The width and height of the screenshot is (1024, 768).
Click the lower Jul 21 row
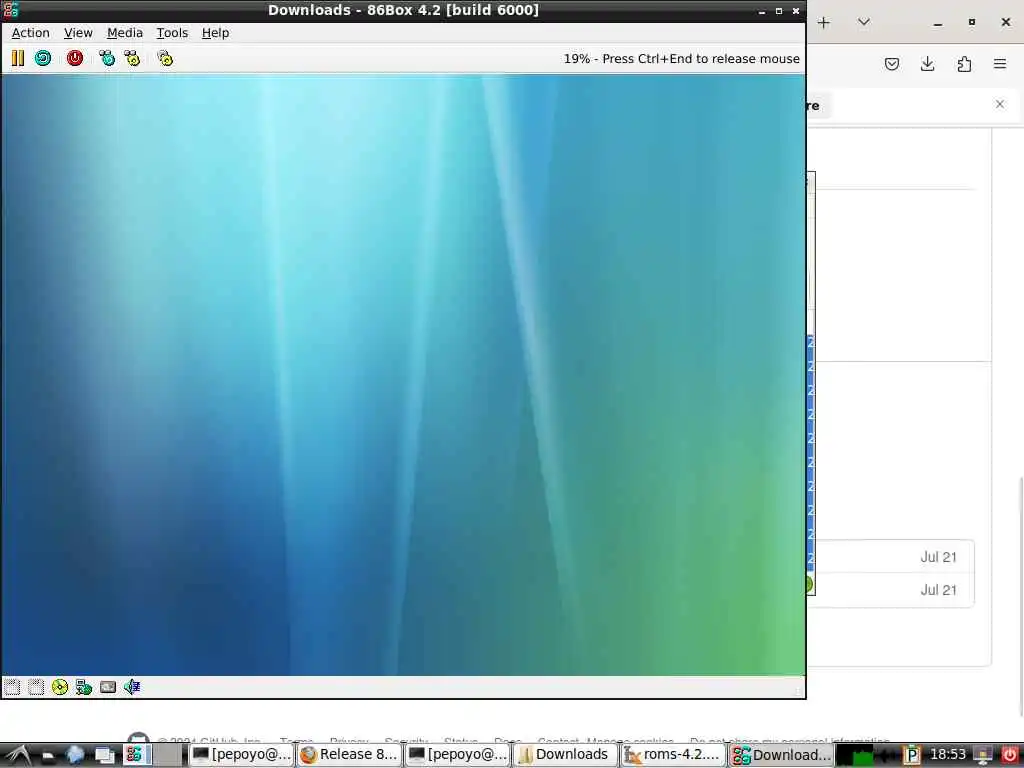pos(895,590)
